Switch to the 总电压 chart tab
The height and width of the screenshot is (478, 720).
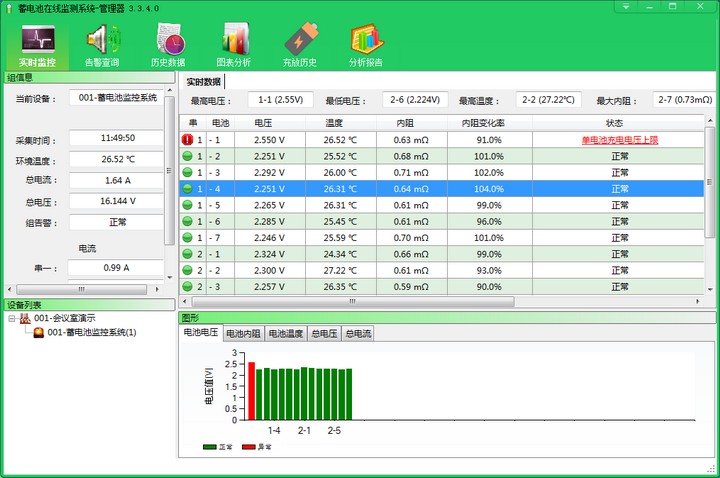[x=323, y=333]
